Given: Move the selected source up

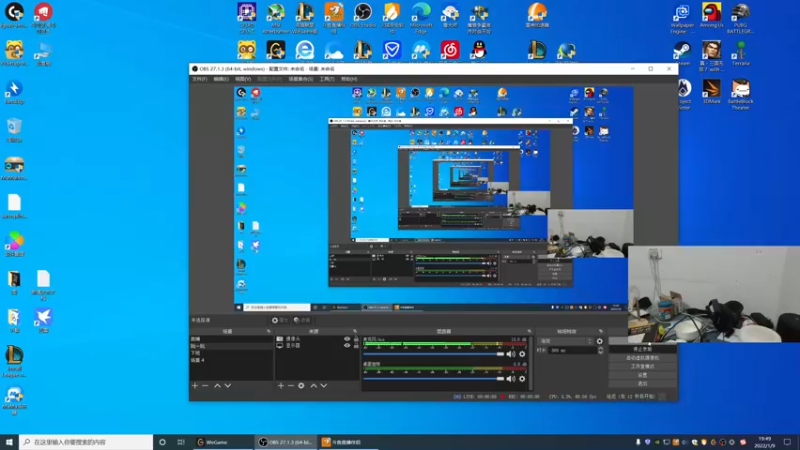Looking at the screenshot, I should click(x=313, y=386).
